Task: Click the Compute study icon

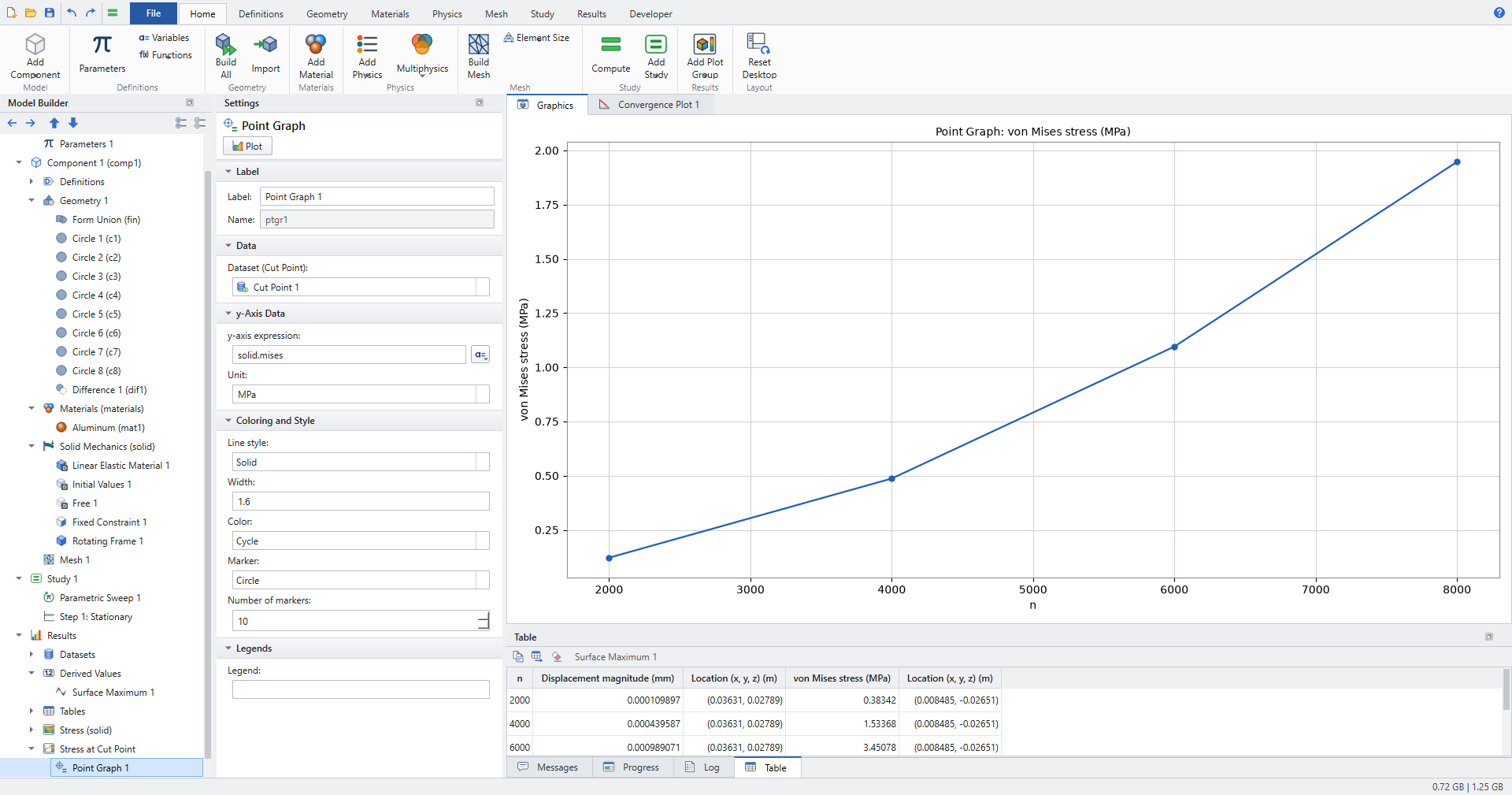Action: (x=611, y=44)
